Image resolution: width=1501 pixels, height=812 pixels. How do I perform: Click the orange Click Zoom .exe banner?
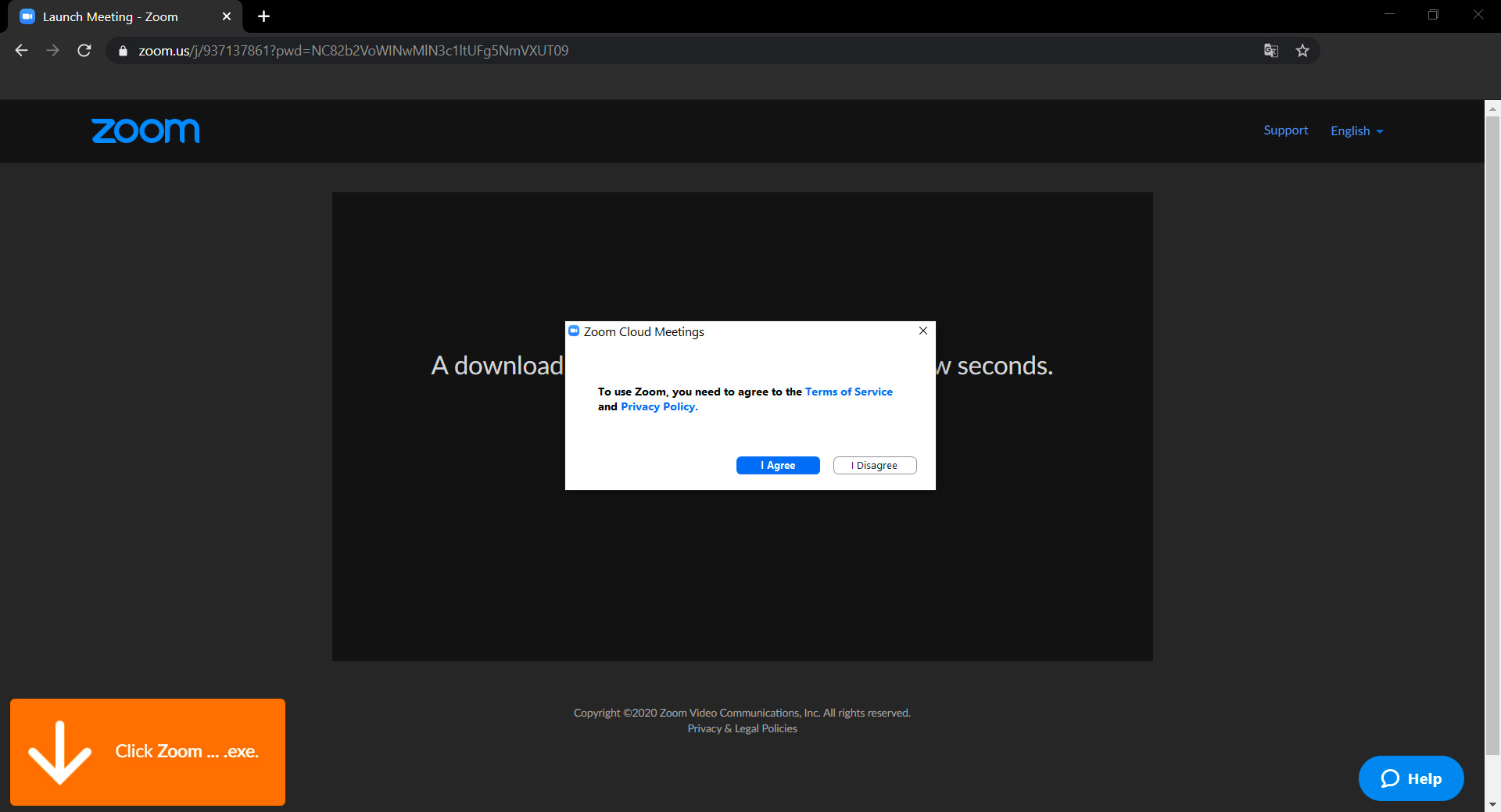tap(148, 752)
